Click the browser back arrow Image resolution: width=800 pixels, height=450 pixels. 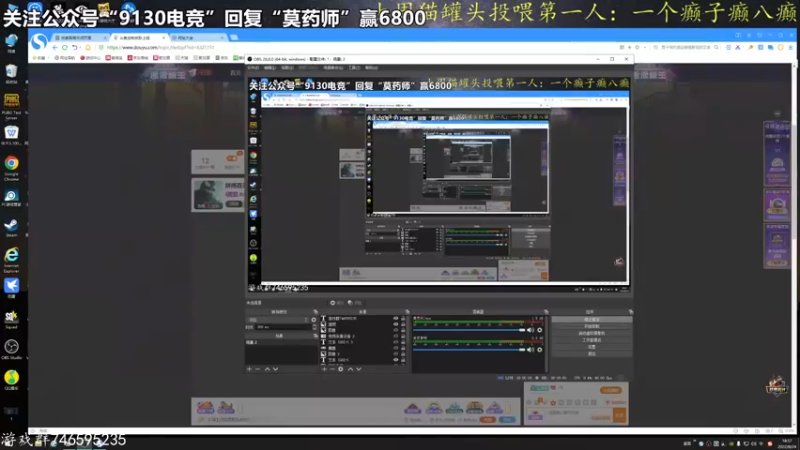55,47
